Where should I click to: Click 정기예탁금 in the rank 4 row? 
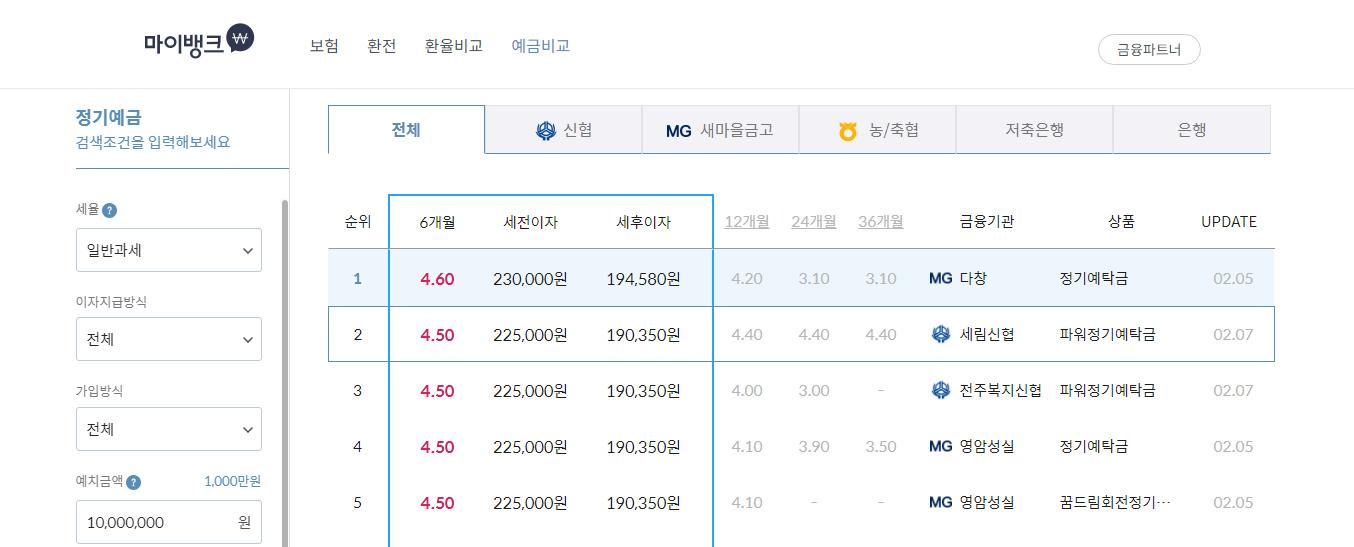1094,446
